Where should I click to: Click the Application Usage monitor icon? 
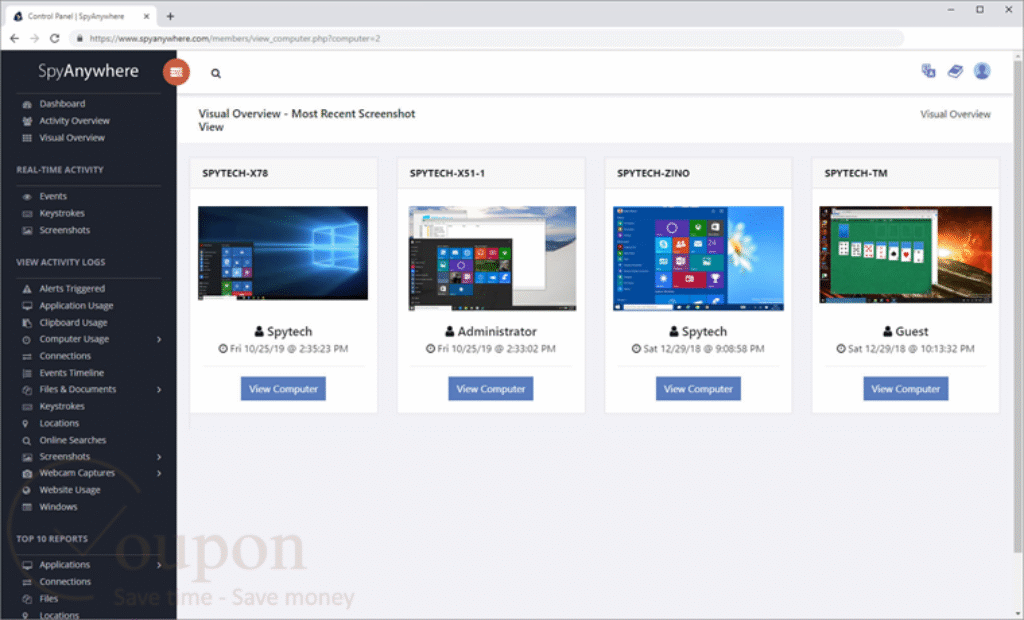point(27,306)
